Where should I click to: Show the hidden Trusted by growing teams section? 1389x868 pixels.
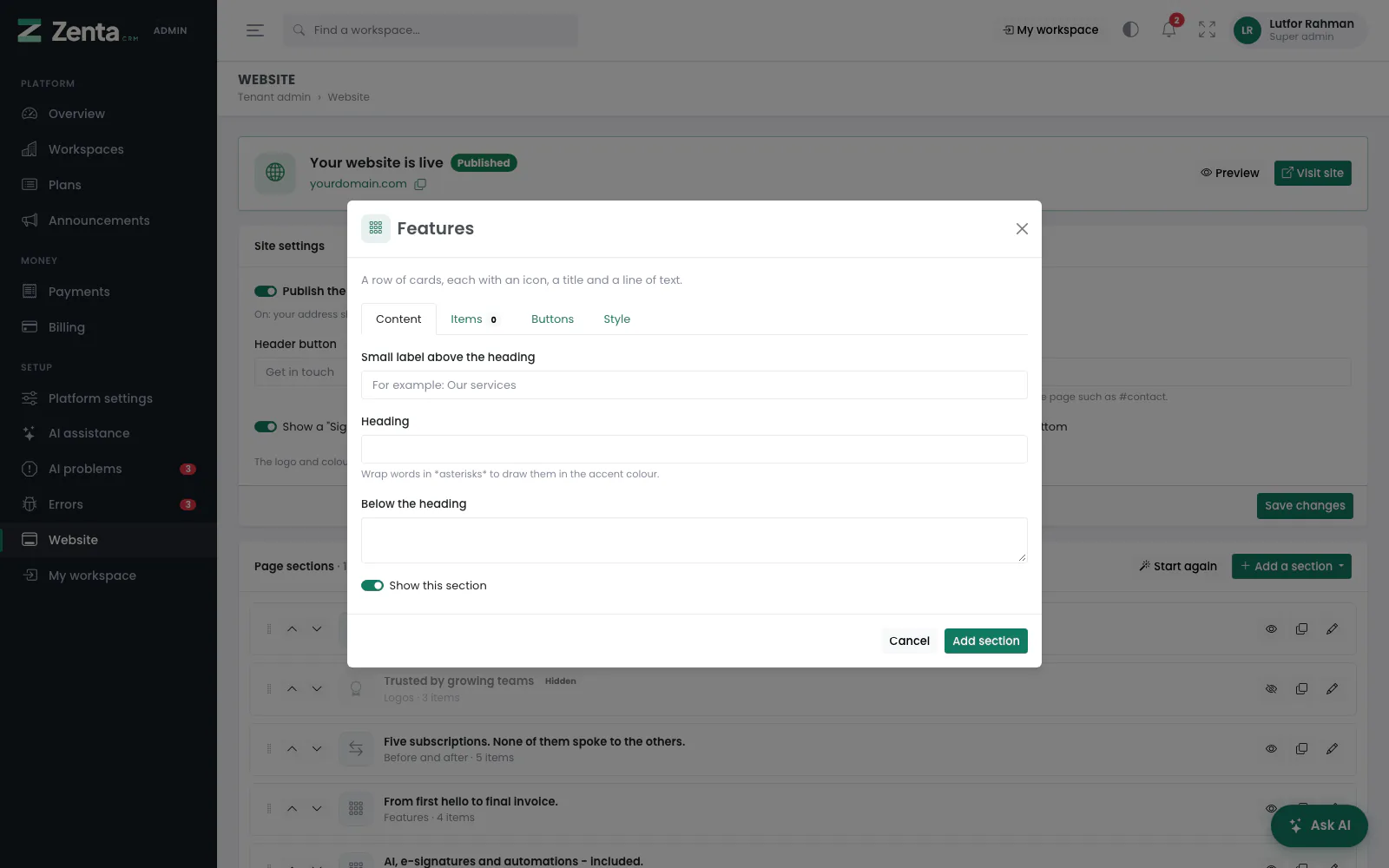click(1271, 689)
